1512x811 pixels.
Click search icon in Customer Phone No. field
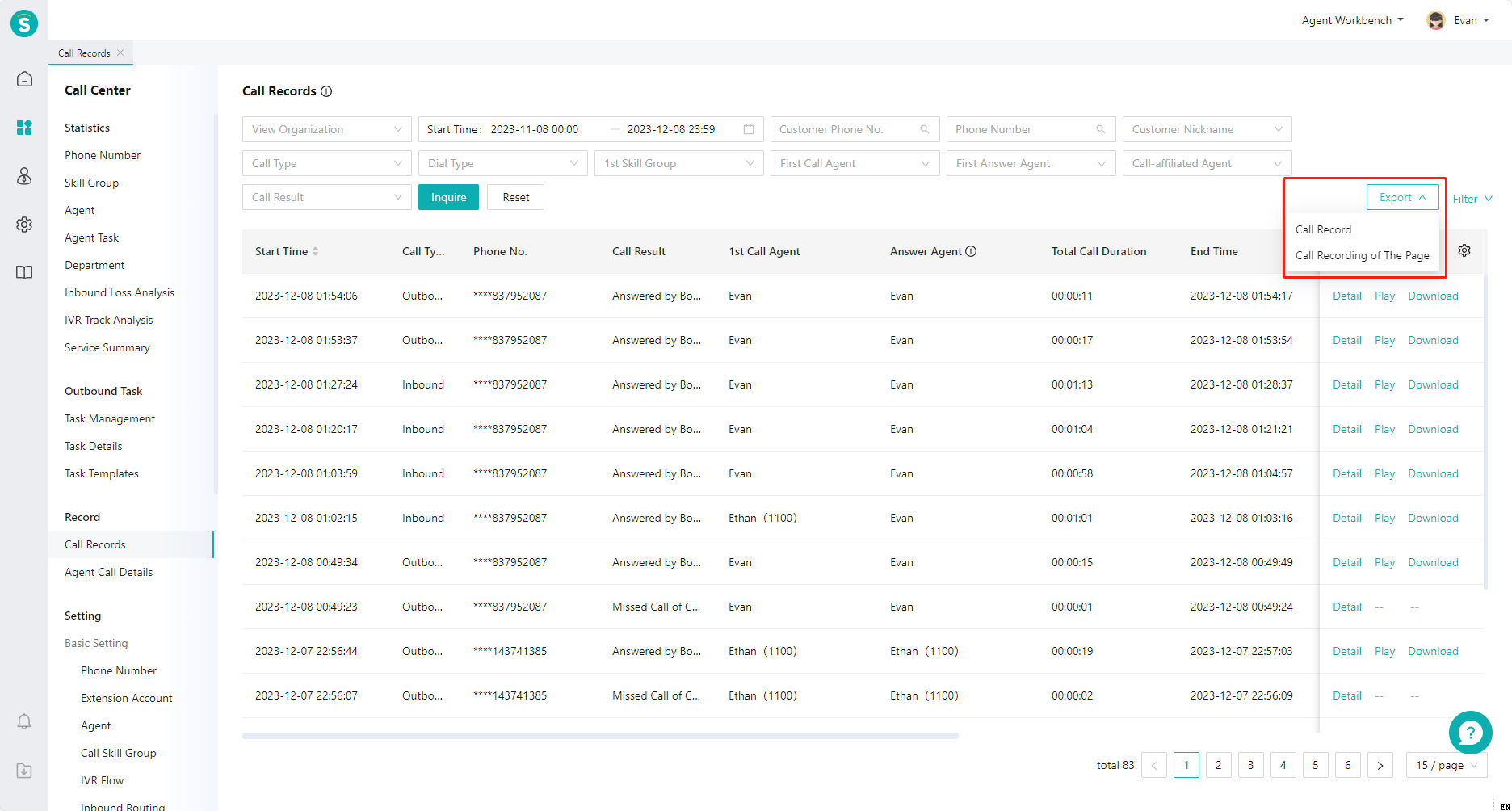point(925,129)
